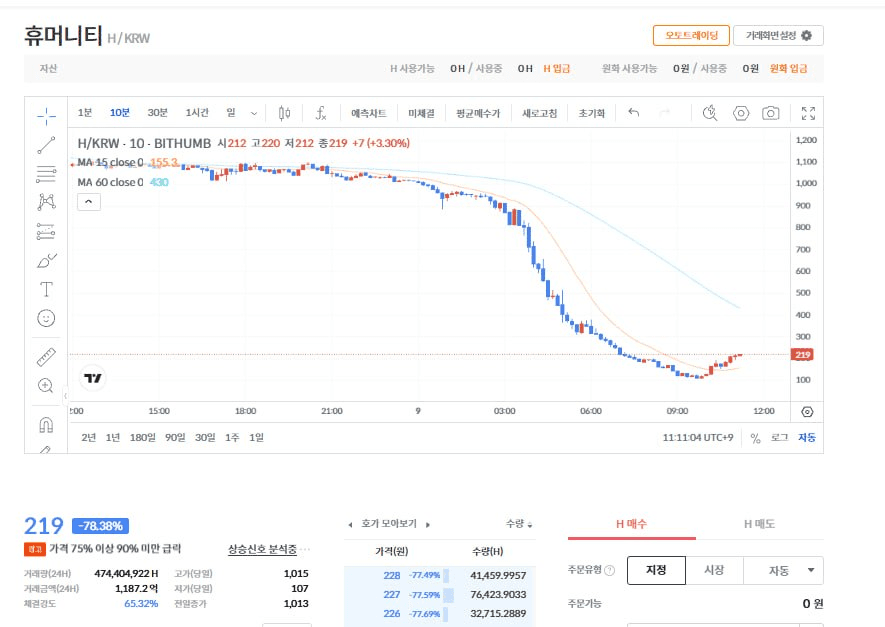Open the emoji icons tool
Image resolution: width=885 pixels, height=627 pixels.
(46, 318)
